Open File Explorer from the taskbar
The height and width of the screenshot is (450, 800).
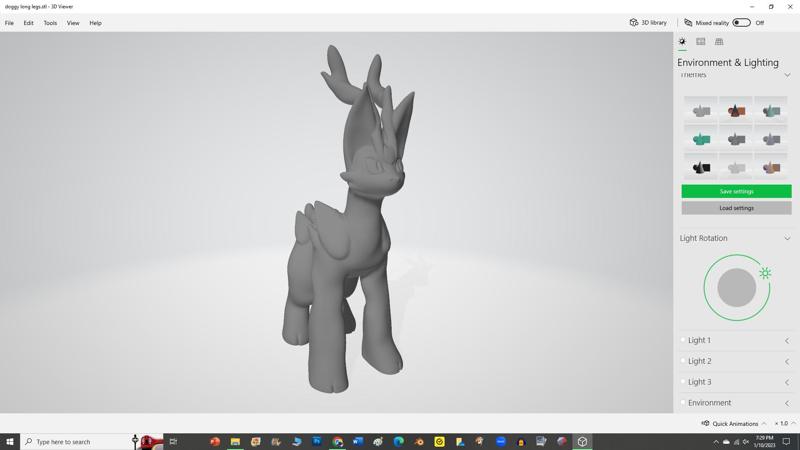pos(235,441)
